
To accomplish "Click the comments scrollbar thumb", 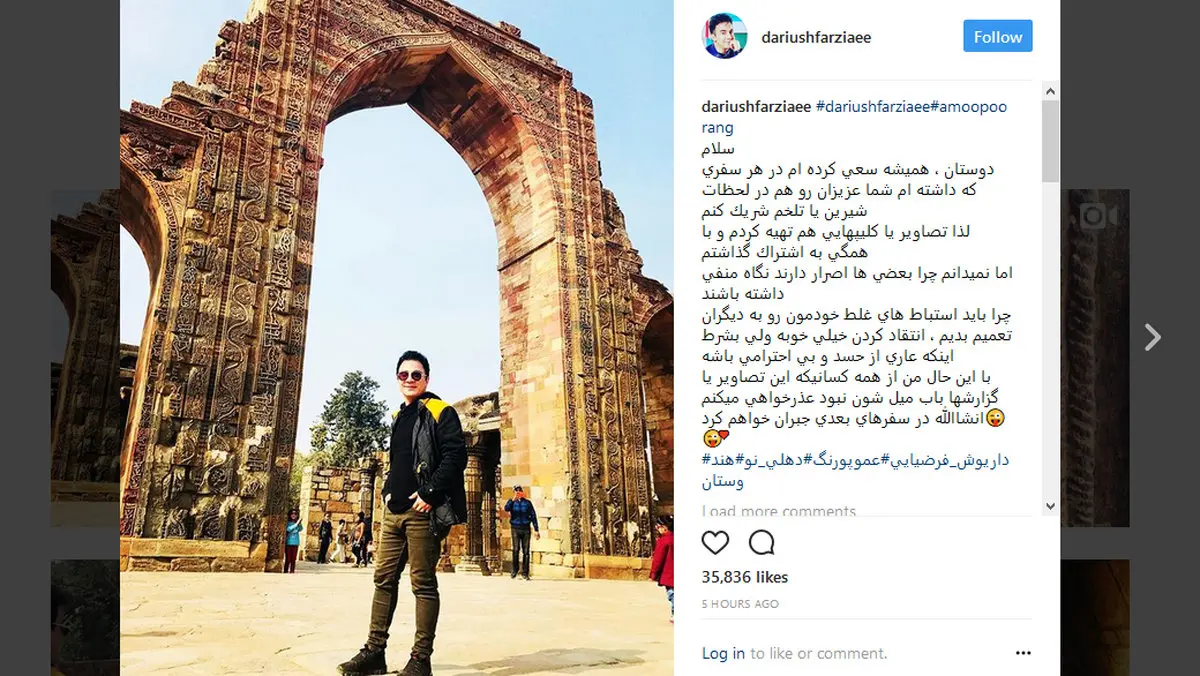I will click(x=1050, y=141).
